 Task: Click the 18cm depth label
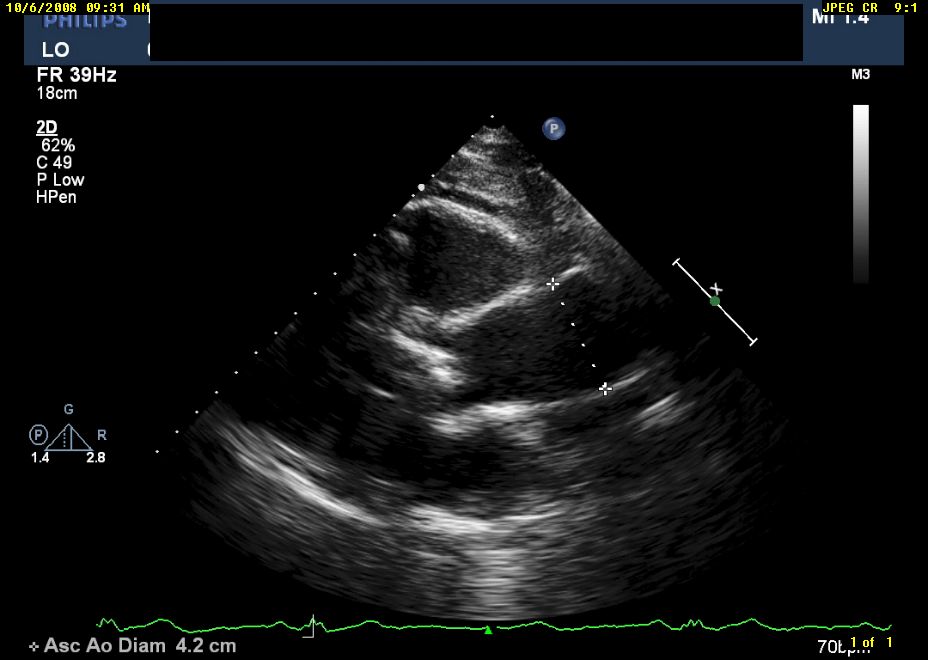point(57,94)
